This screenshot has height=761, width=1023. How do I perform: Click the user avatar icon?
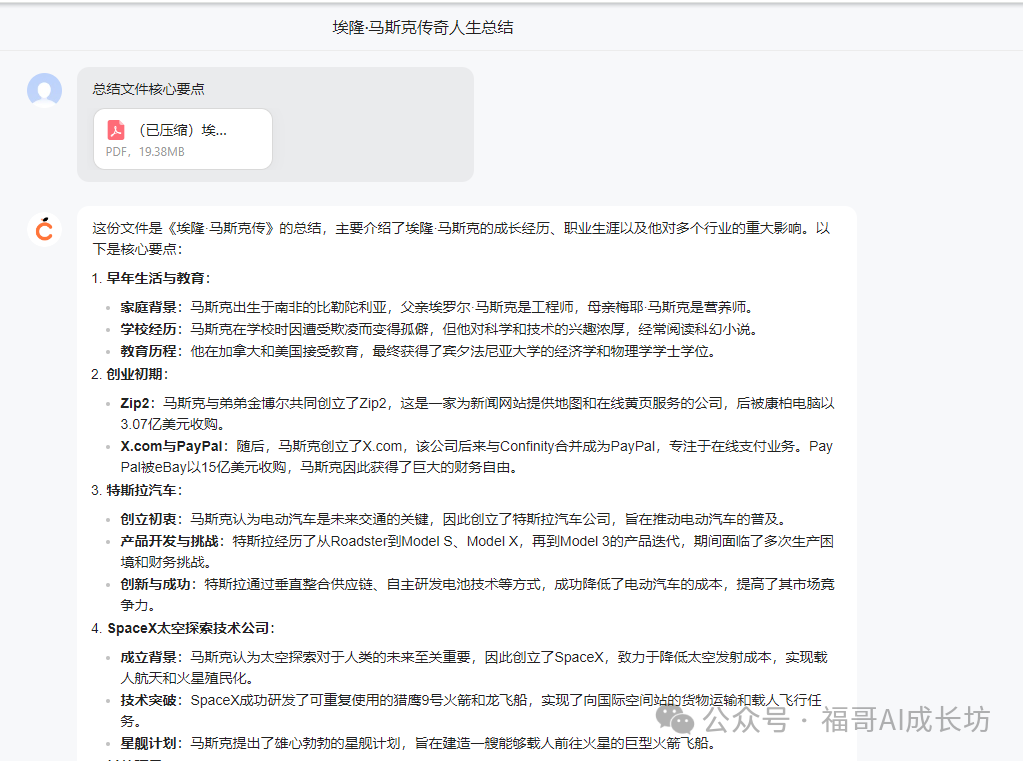(44, 90)
